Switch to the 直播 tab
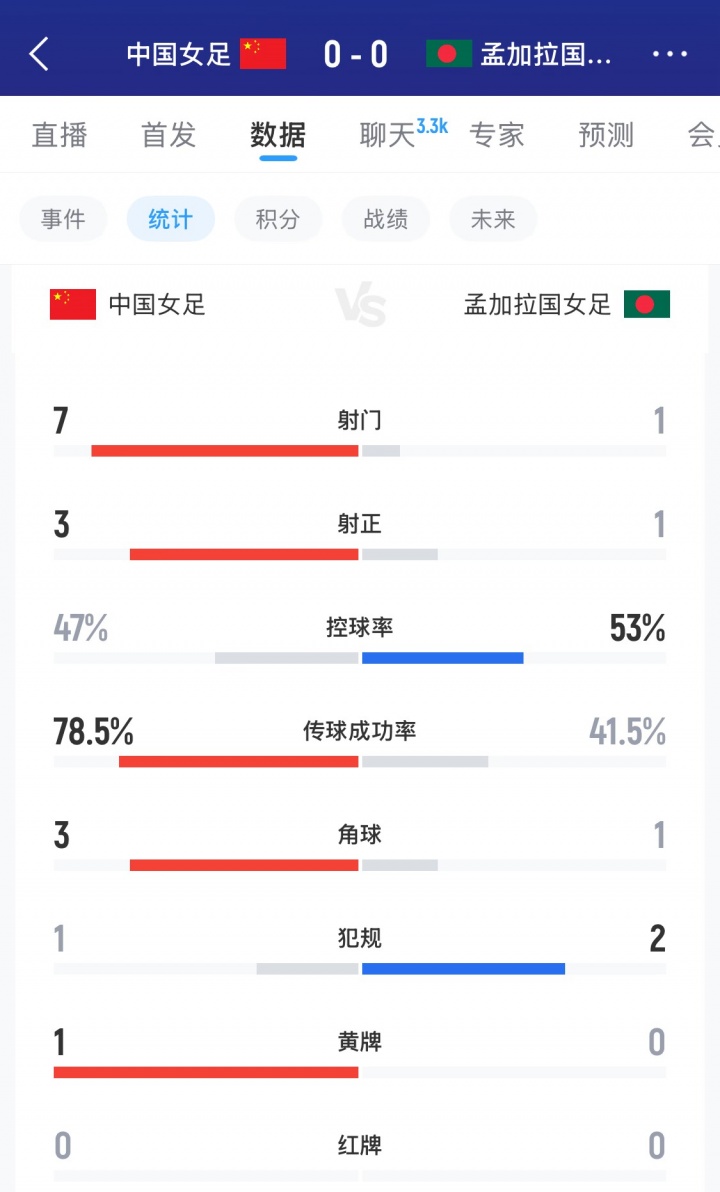The height and width of the screenshot is (1192, 720). [x=59, y=135]
